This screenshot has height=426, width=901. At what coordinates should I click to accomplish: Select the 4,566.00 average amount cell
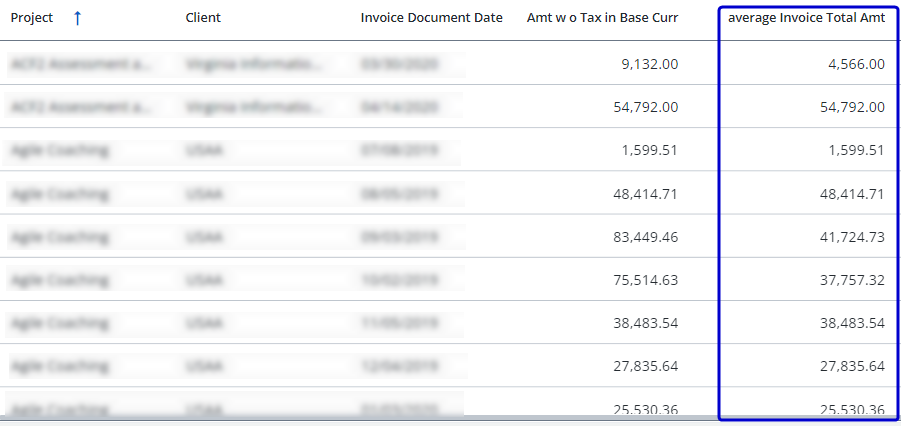point(852,64)
